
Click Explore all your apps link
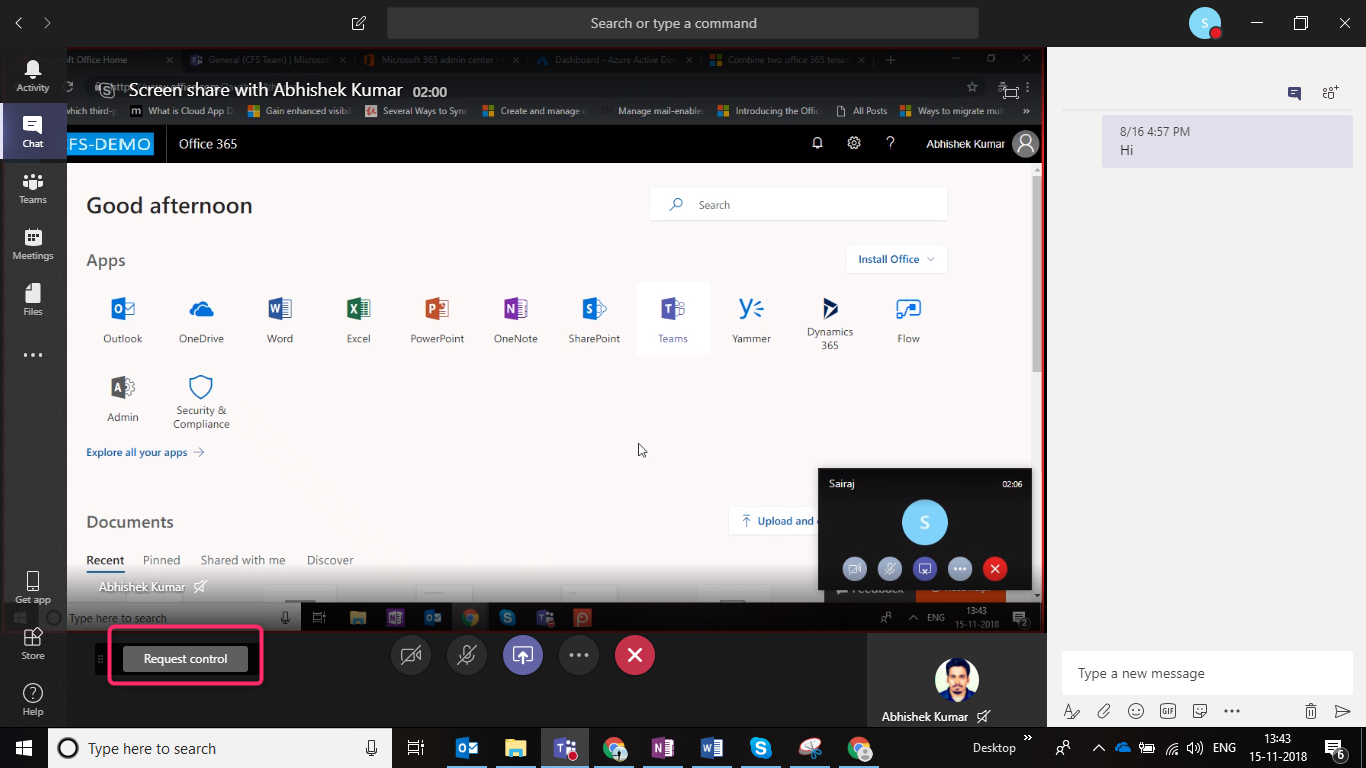click(145, 452)
